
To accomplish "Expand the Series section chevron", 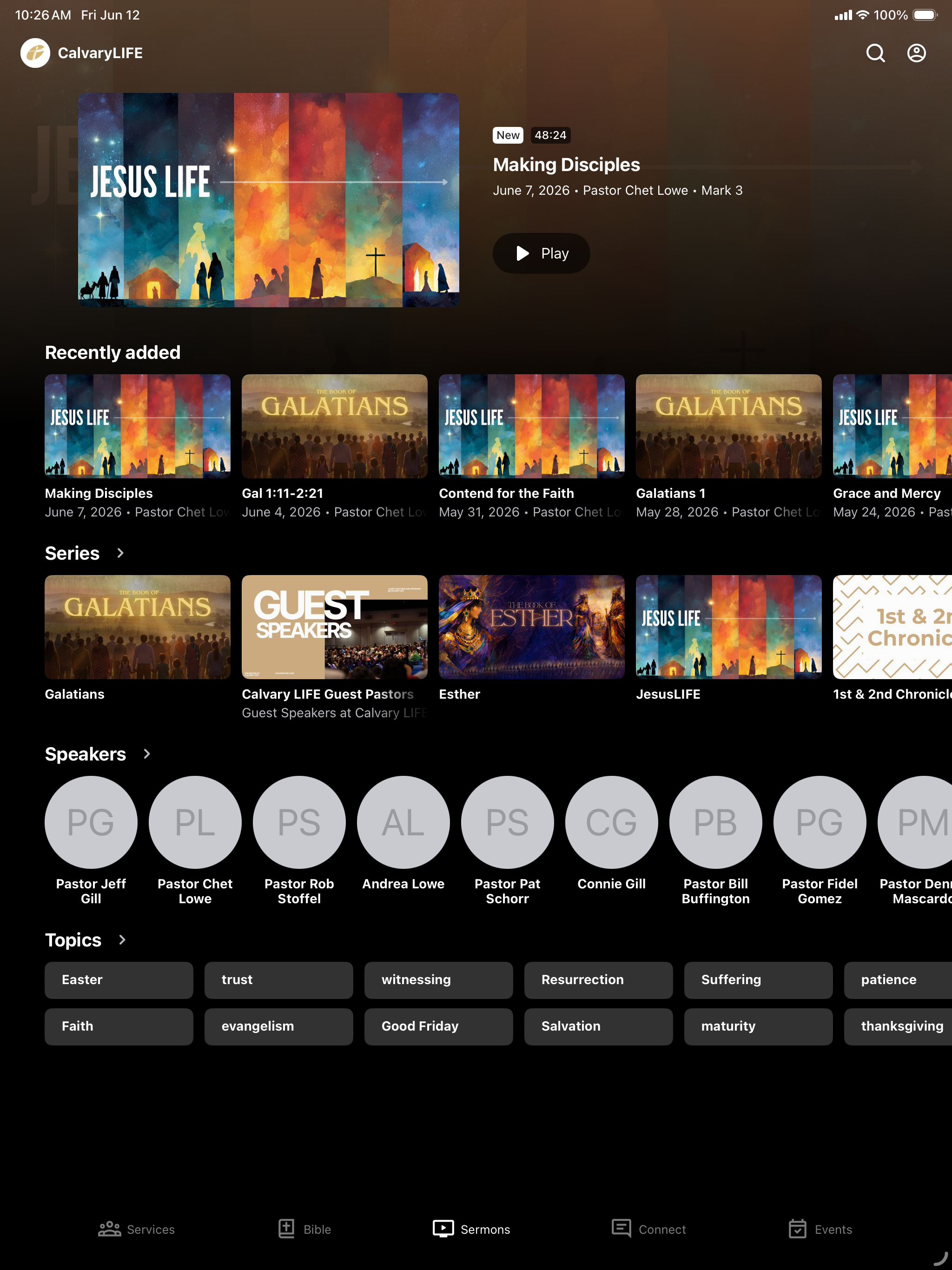I will [x=120, y=553].
